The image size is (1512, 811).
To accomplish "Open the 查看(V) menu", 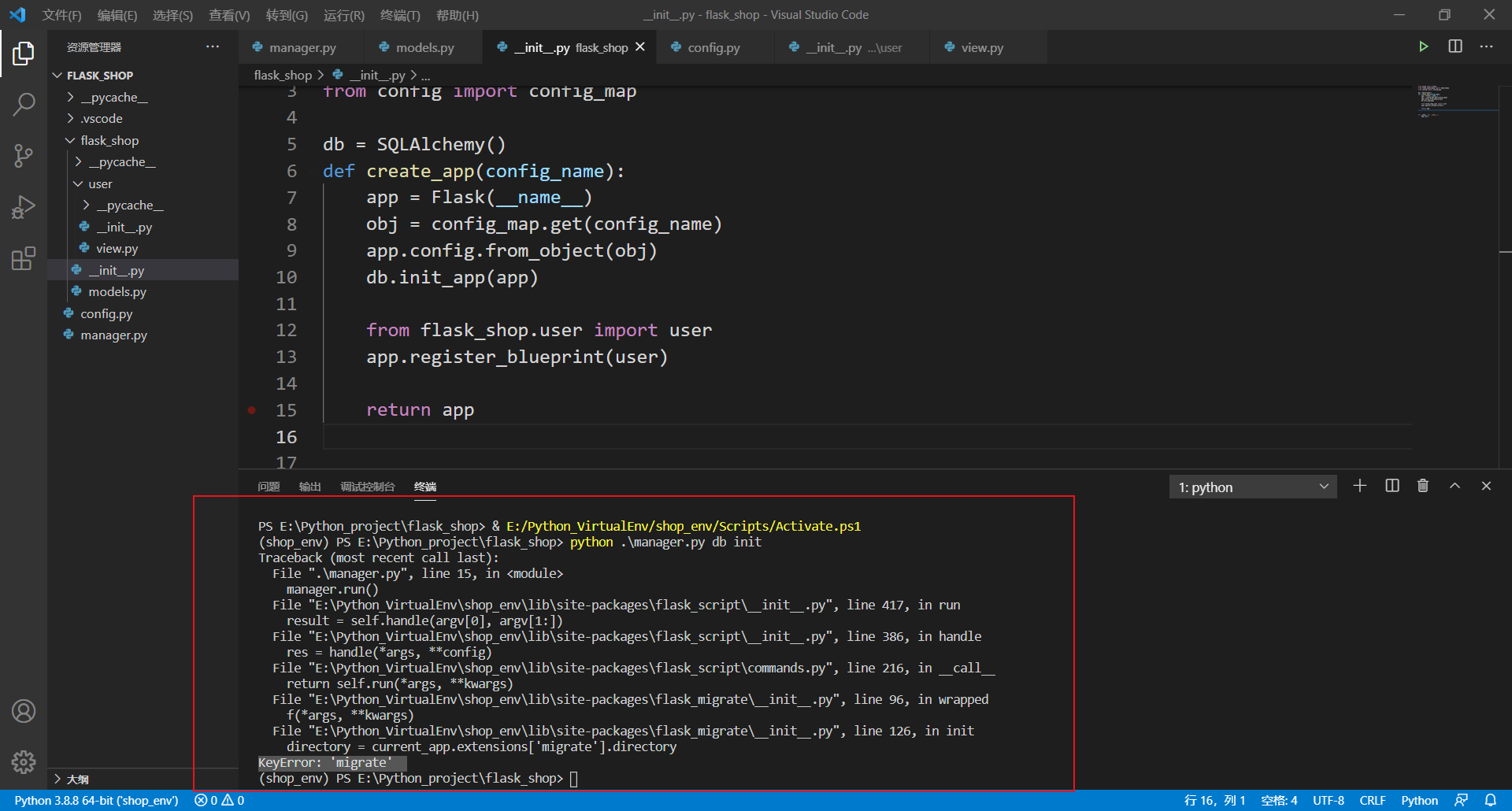I will 229,15.
